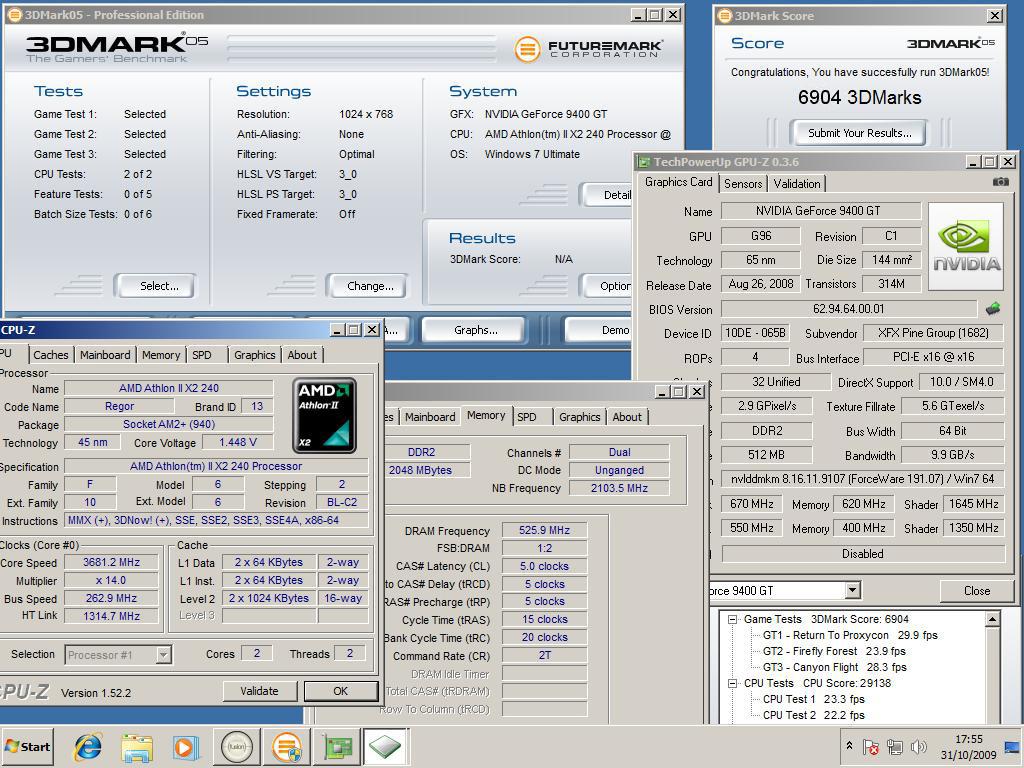The height and width of the screenshot is (768, 1024).
Task: Select GT3 - Canyon Flight row
Action: [835, 667]
